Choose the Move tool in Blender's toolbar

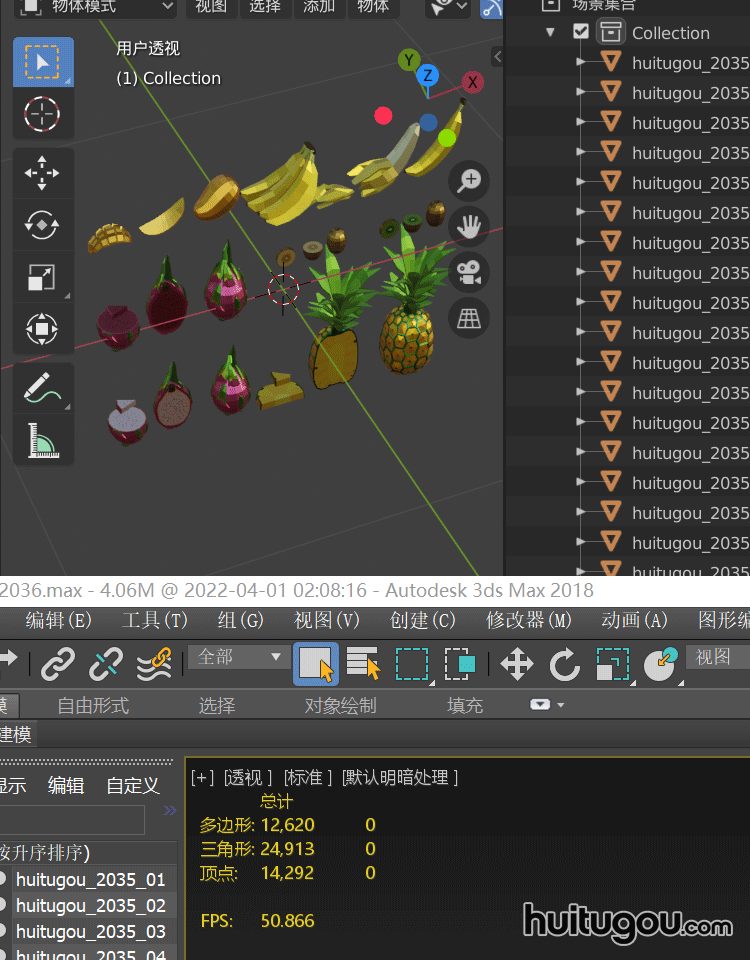(x=42, y=173)
